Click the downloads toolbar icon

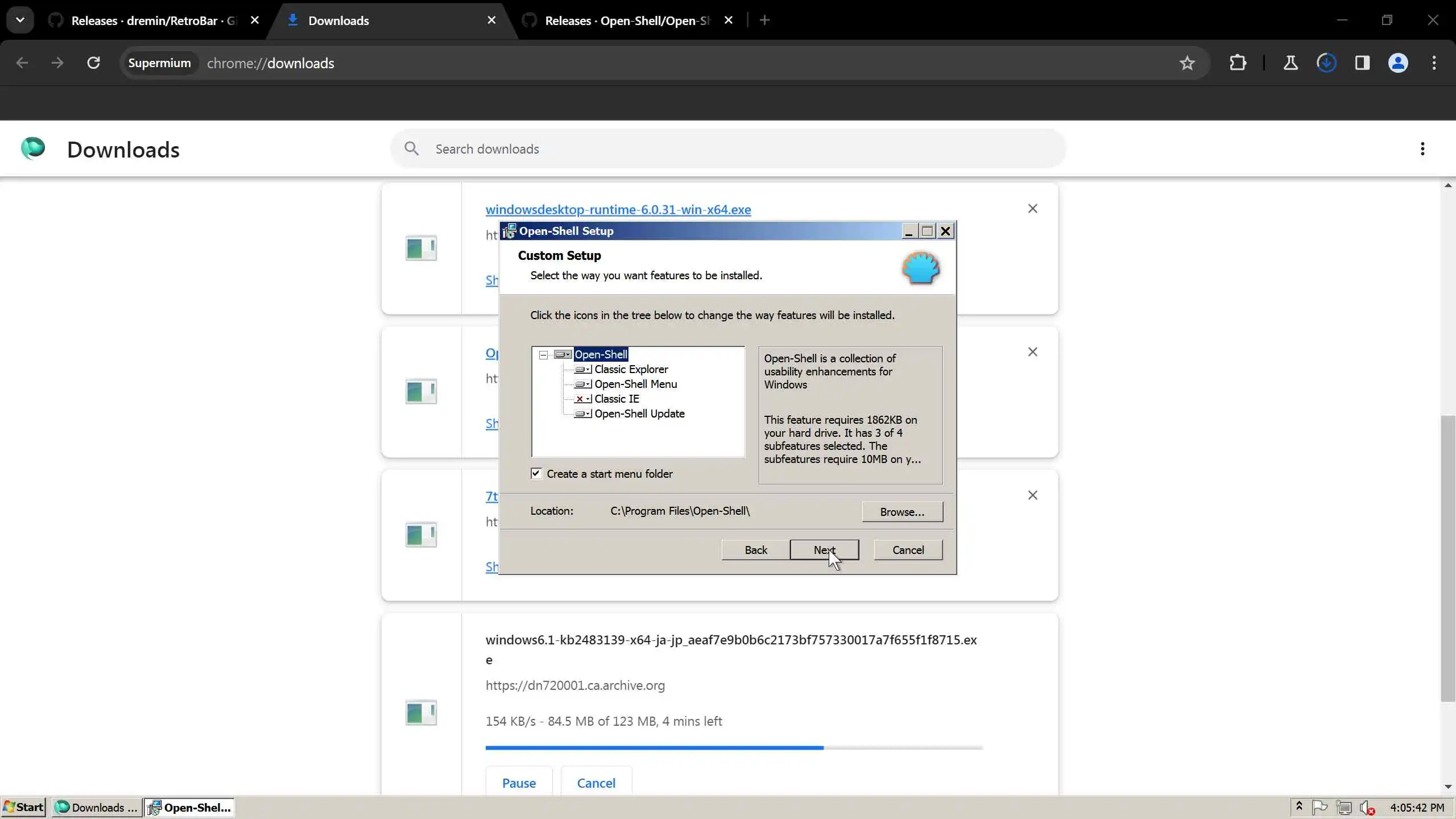pos(1326,63)
